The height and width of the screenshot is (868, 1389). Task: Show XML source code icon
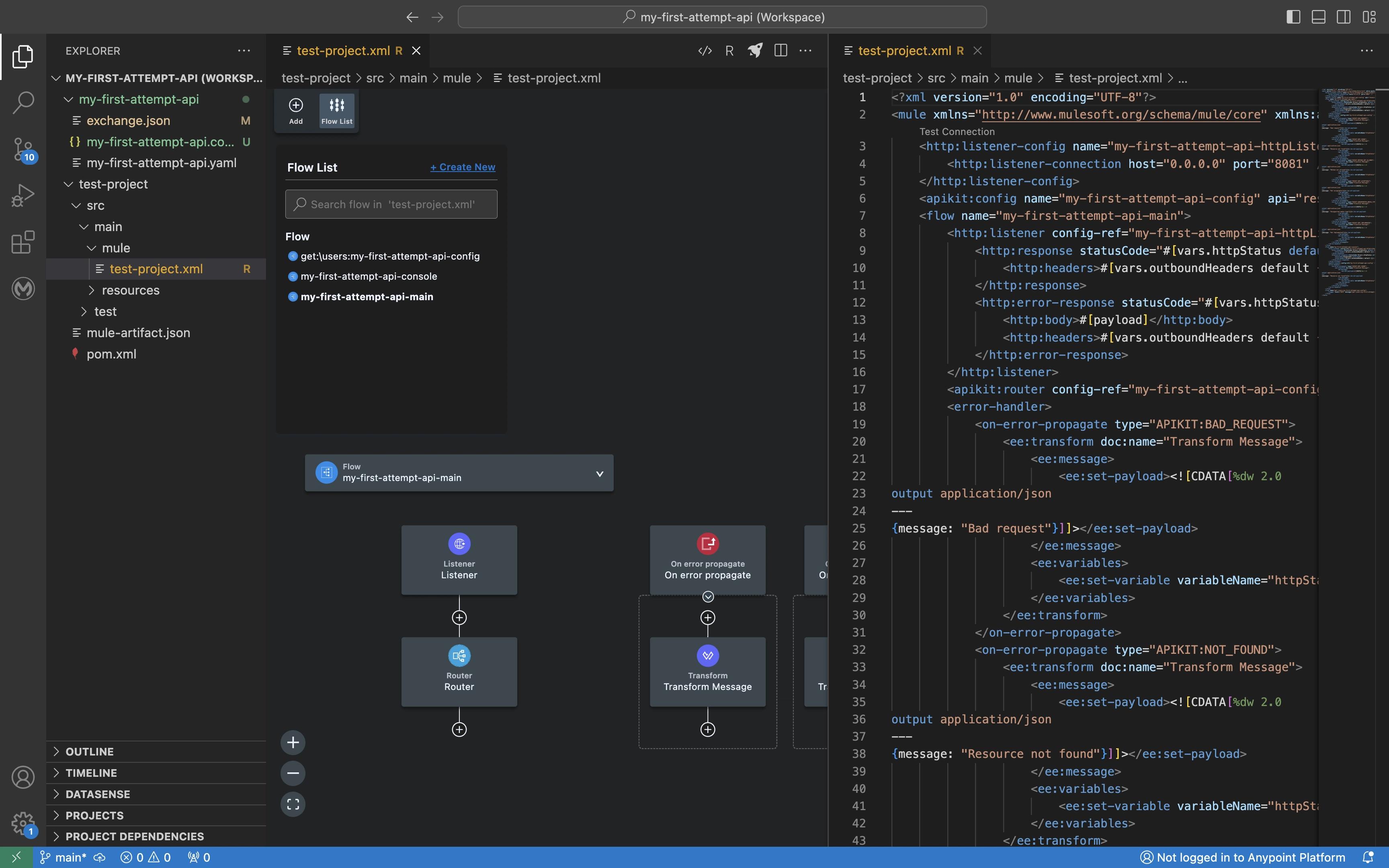coord(705,51)
